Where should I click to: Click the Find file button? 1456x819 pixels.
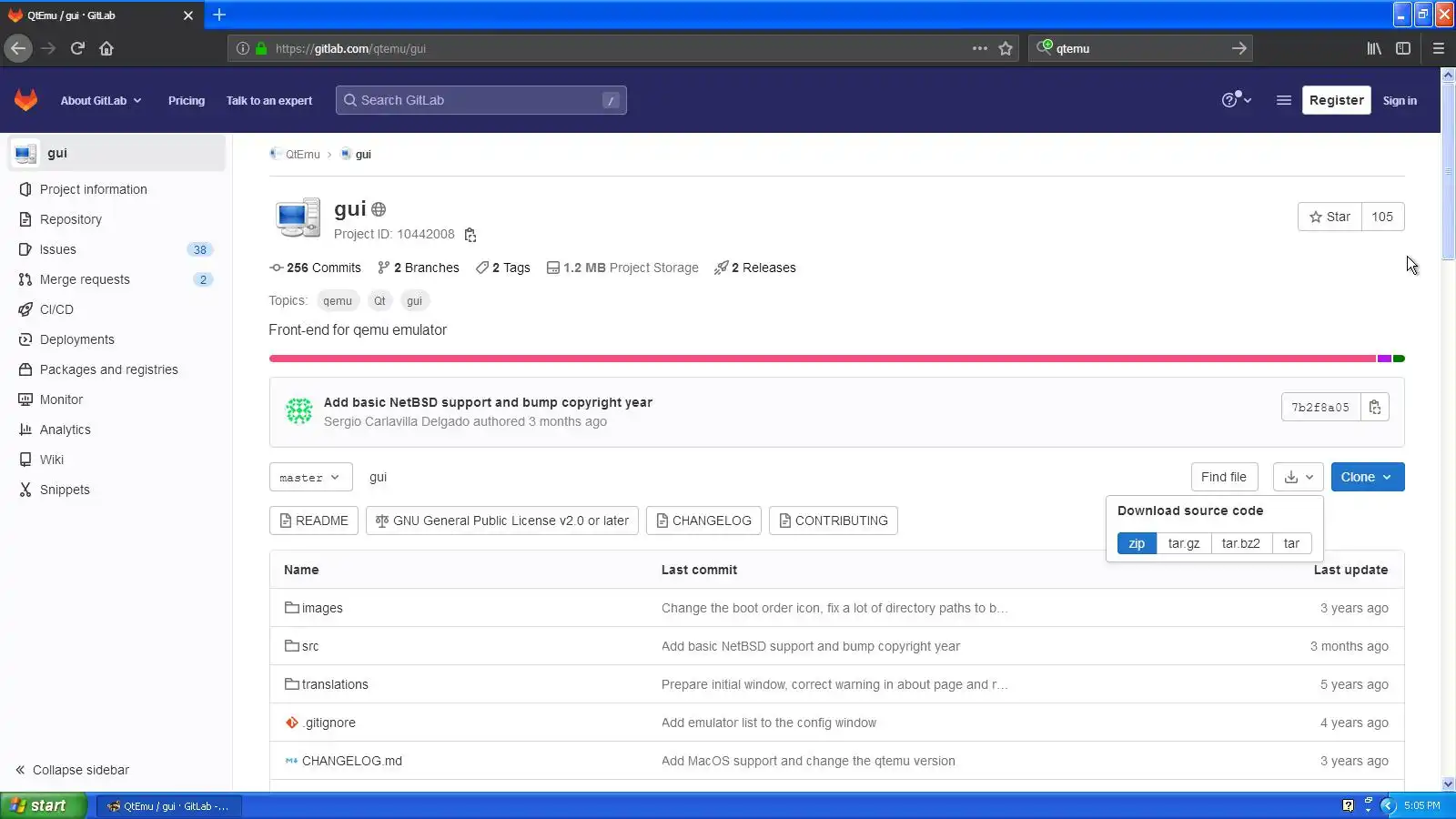(x=1224, y=477)
